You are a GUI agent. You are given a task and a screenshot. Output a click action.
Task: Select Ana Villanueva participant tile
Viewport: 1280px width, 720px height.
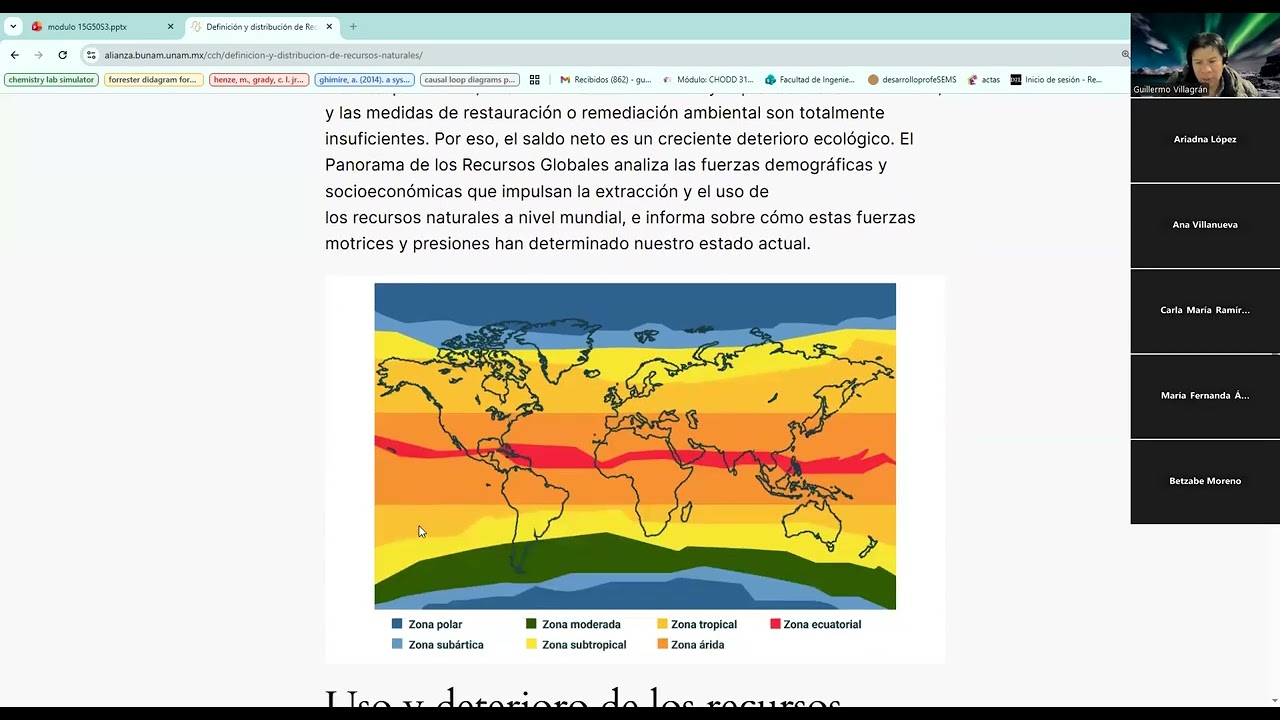1205,225
